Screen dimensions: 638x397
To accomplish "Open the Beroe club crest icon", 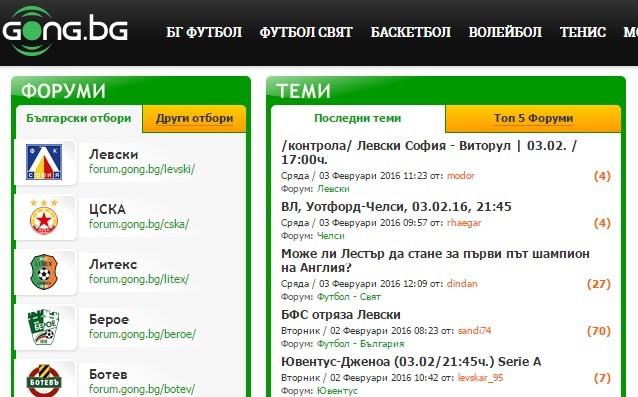I will coord(44,327).
